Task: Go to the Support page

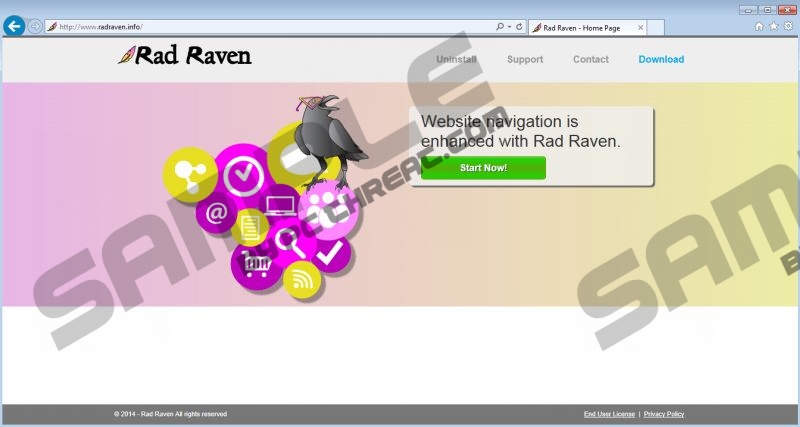Action: click(x=525, y=59)
